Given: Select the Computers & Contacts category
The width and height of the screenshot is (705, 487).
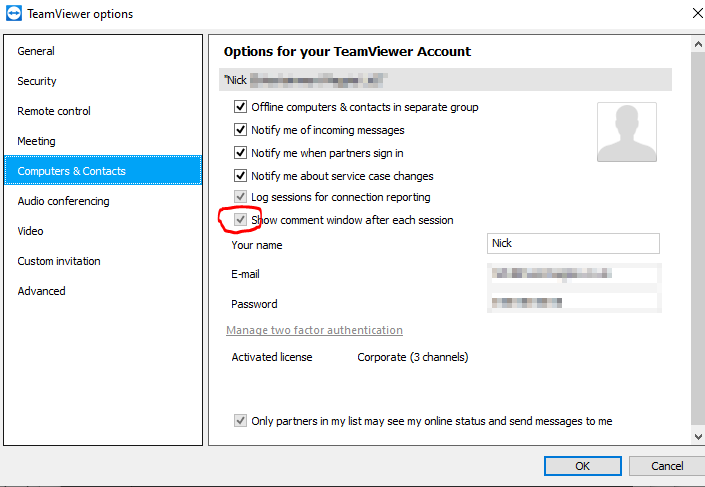Looking at the screenshot, I should 103,170.
